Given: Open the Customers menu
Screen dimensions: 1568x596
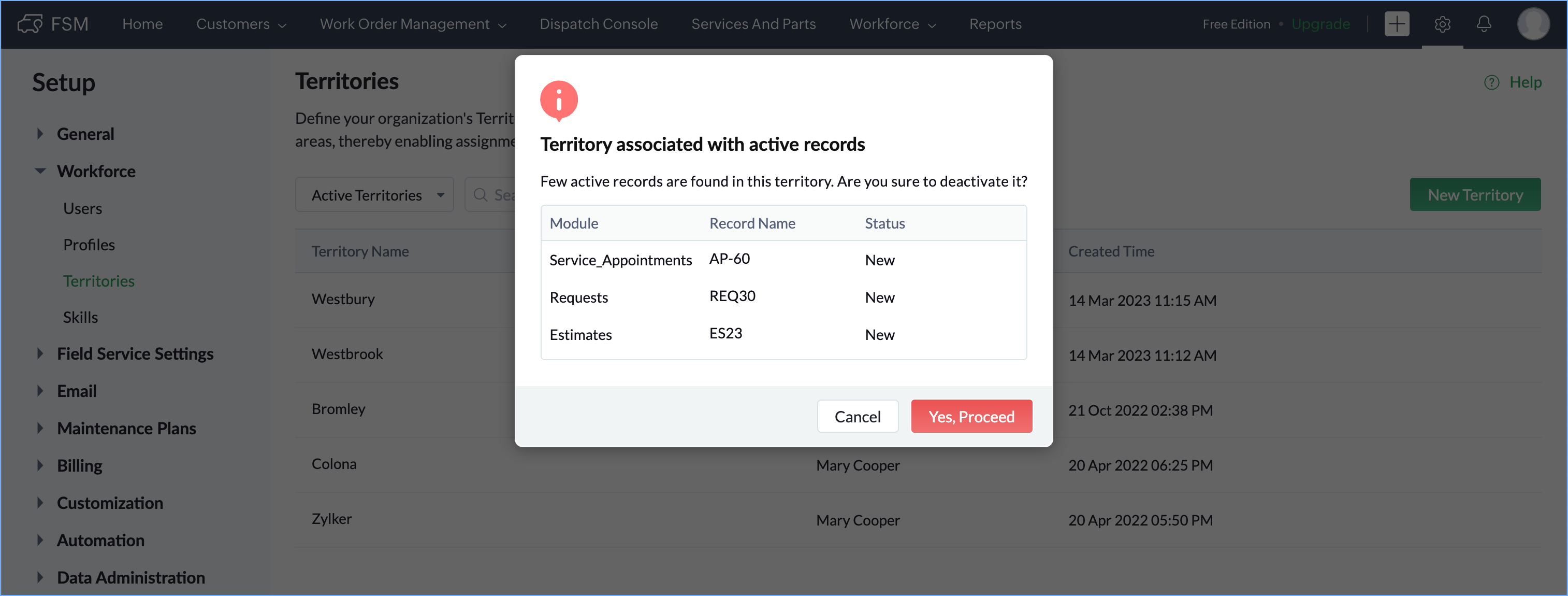Looking at the screenshot, I should pos(240,24).
